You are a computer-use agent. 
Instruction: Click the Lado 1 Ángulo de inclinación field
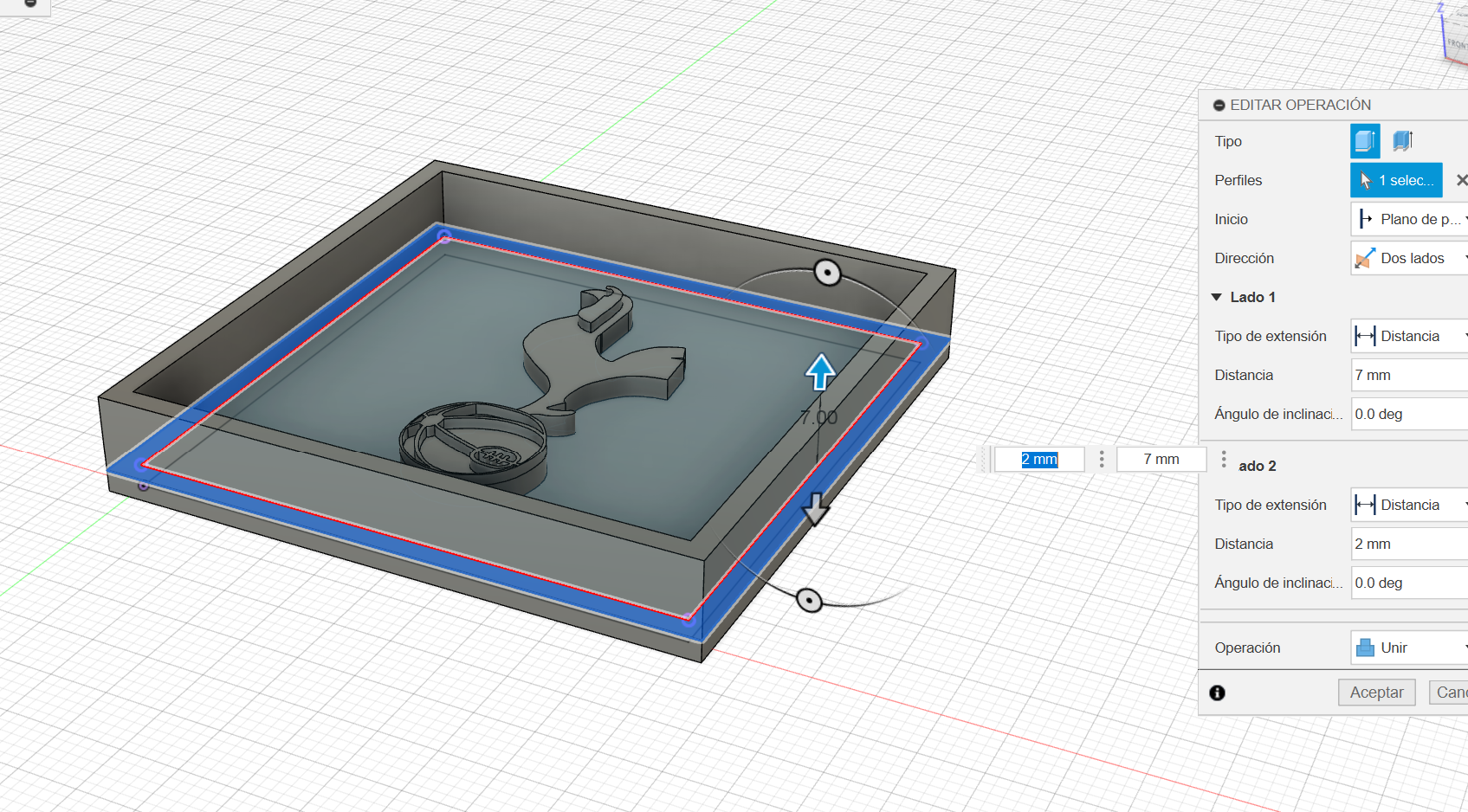1410,414
